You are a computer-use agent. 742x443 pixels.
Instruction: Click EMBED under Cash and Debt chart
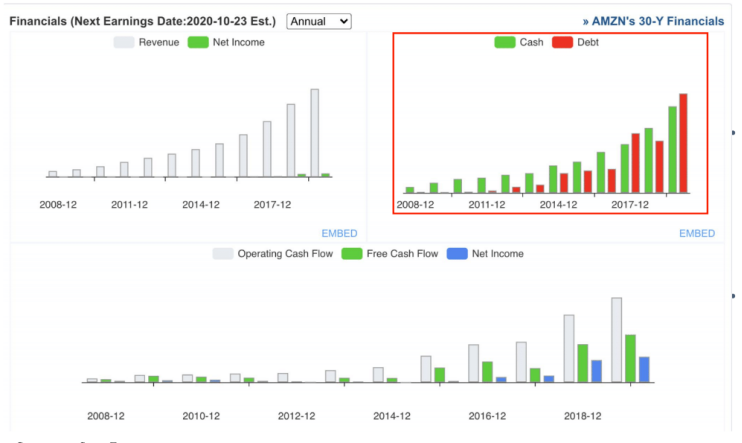coord(697,233)
